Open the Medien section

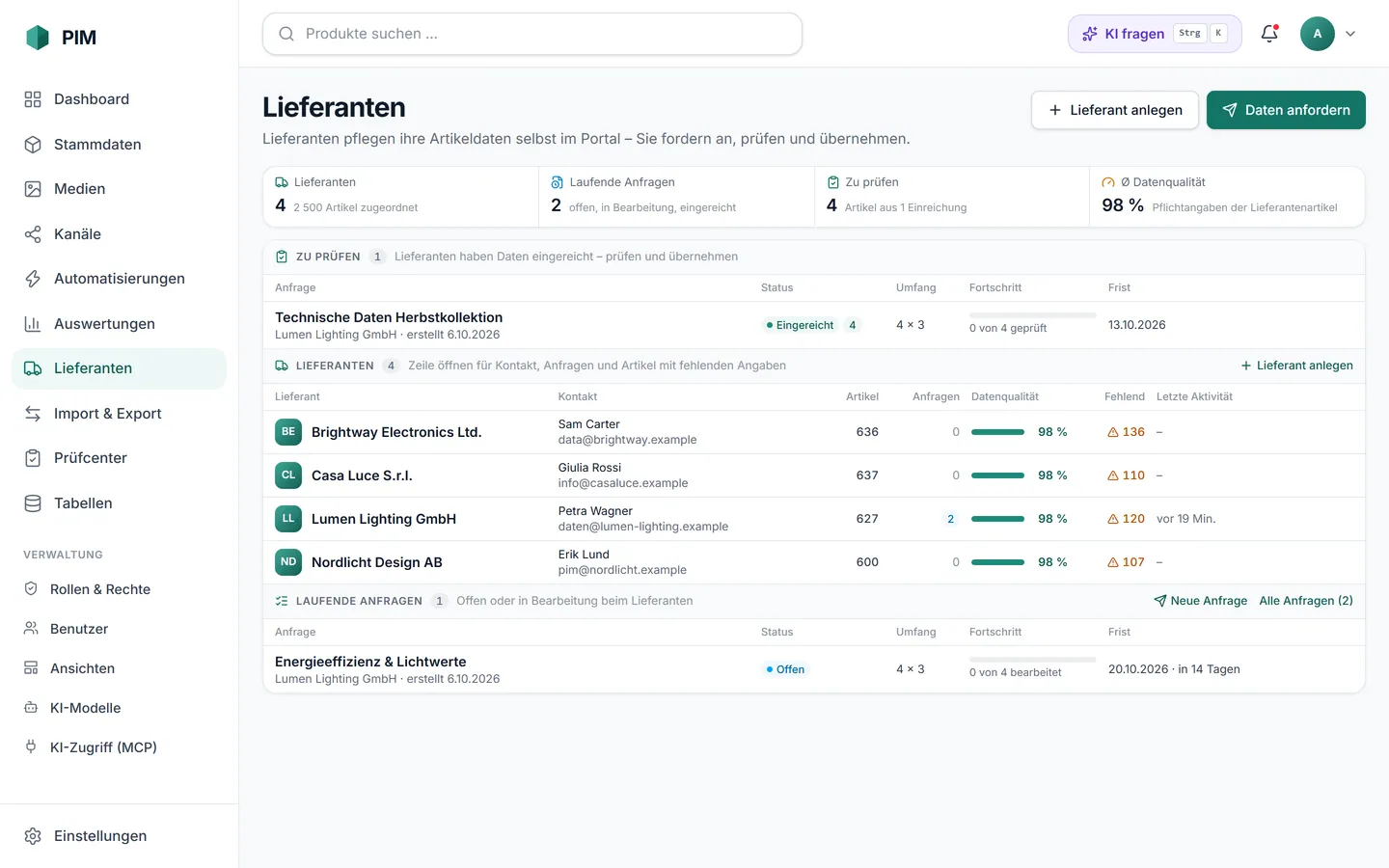119,189
